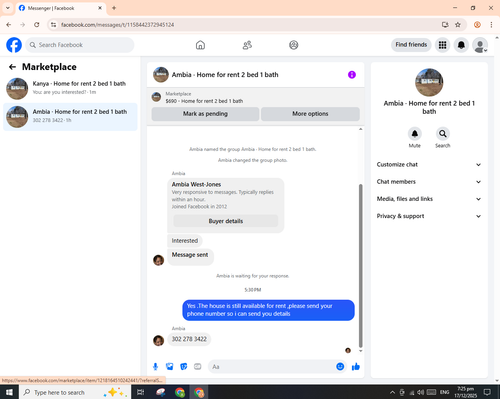Expand Media, files and links section
Image resolution: width=500 pixels, height=399 pixels.
tap(429, 199)
